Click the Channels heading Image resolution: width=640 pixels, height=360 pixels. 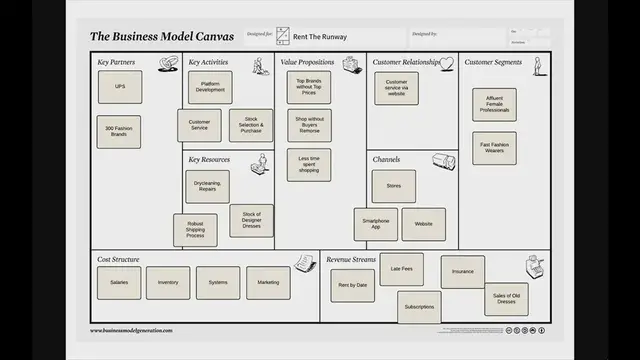point(386,160)
